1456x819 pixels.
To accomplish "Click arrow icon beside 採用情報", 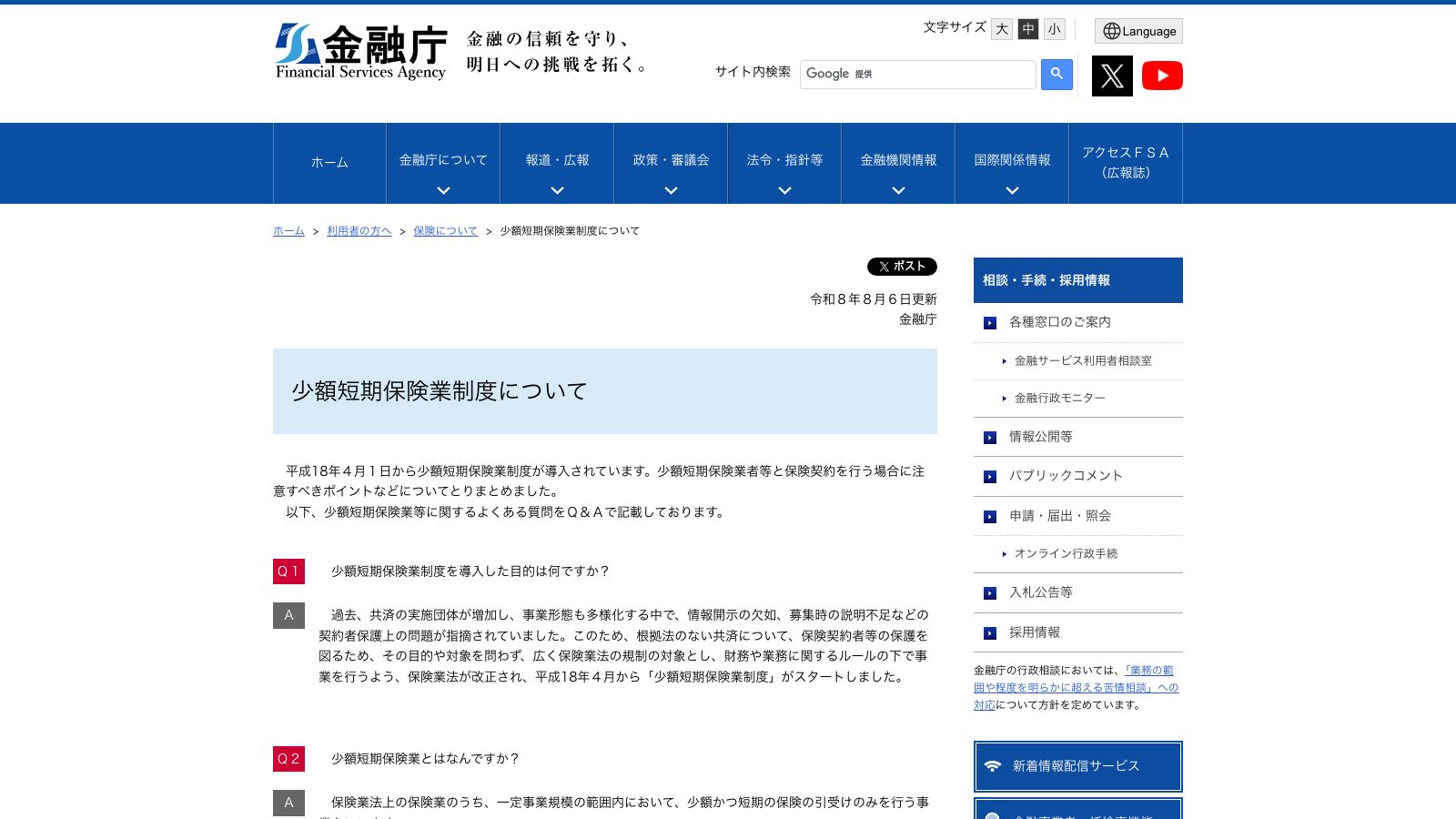I will click(990, 633).
